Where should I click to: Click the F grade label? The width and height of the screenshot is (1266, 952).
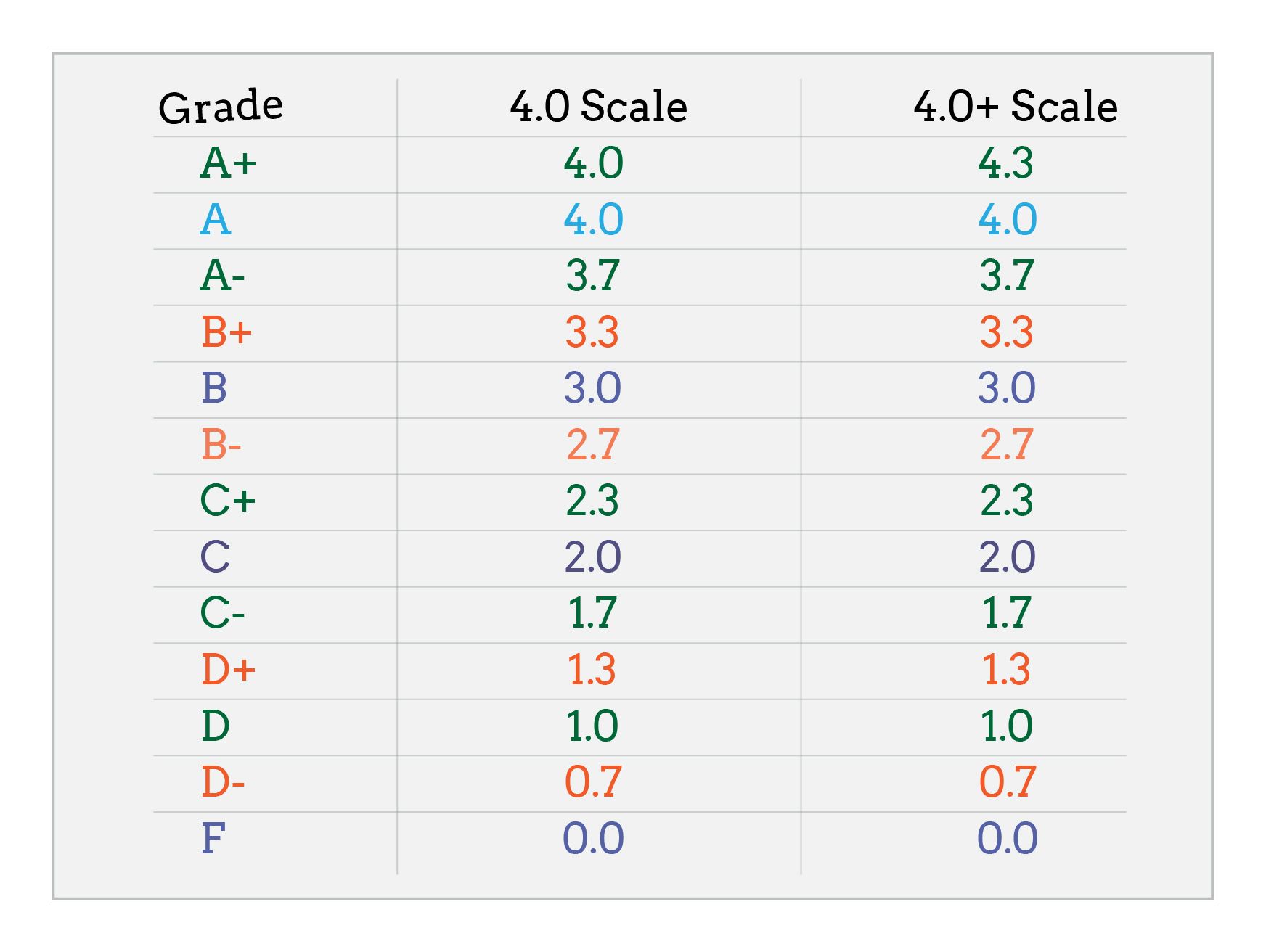[x=213, y=838]
